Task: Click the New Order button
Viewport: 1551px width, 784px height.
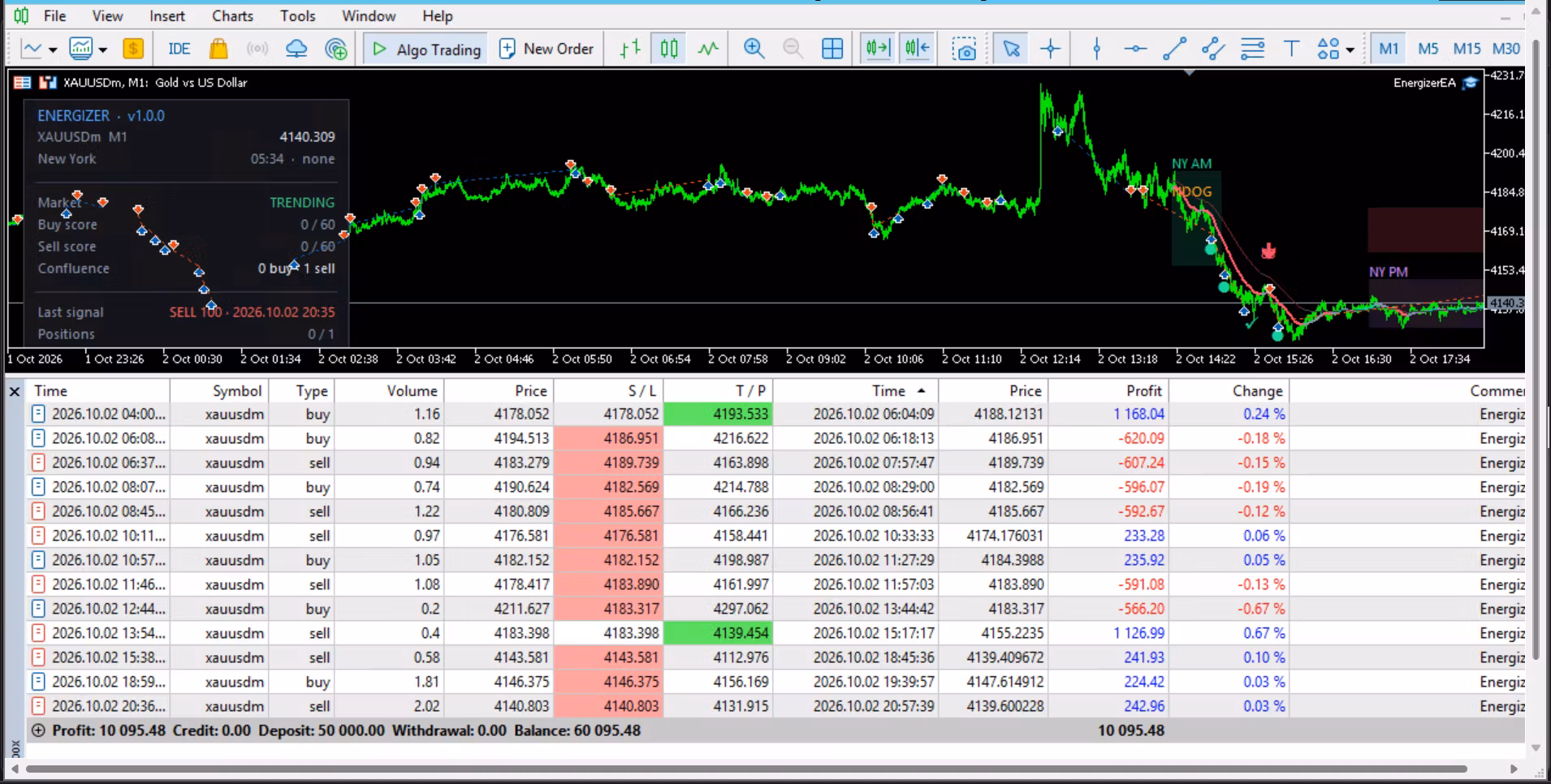Action: pyautogui.click(x=547, y=49)
